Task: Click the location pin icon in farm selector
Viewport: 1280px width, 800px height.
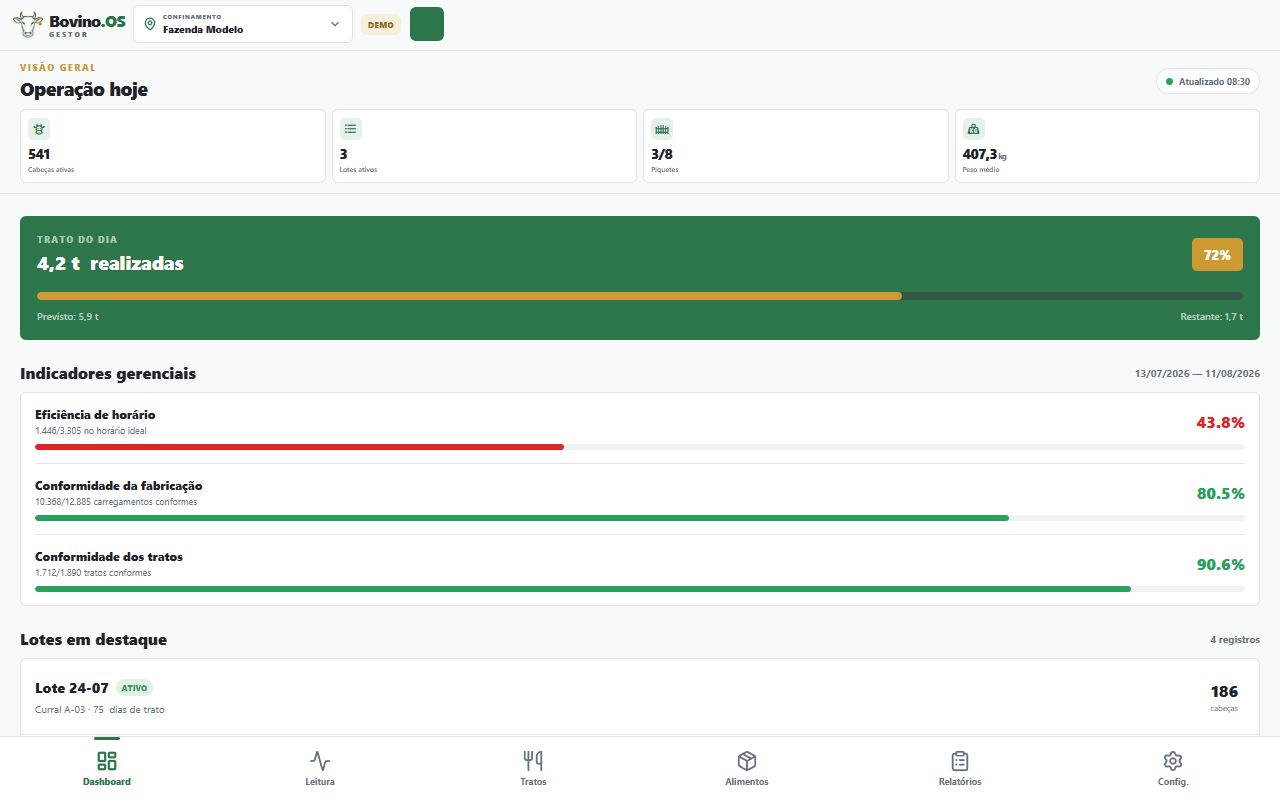Action: [x=150, y=24]
